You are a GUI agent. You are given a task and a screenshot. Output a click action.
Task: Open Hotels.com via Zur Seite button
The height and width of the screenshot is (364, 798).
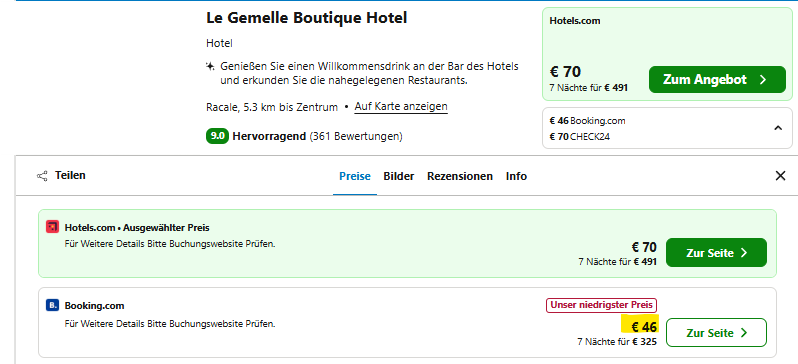coord(716,253)
